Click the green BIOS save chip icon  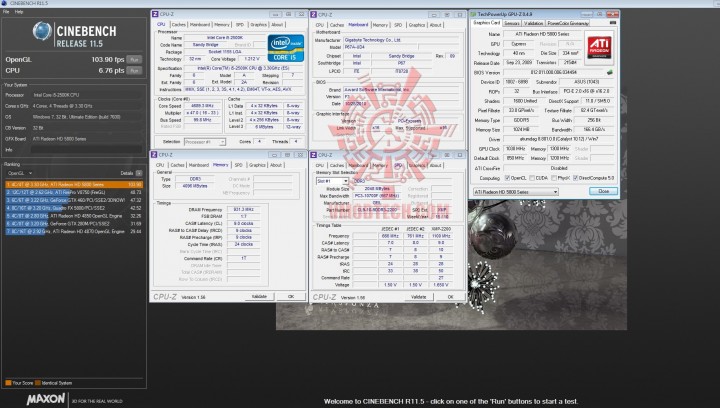coord(609,73)
